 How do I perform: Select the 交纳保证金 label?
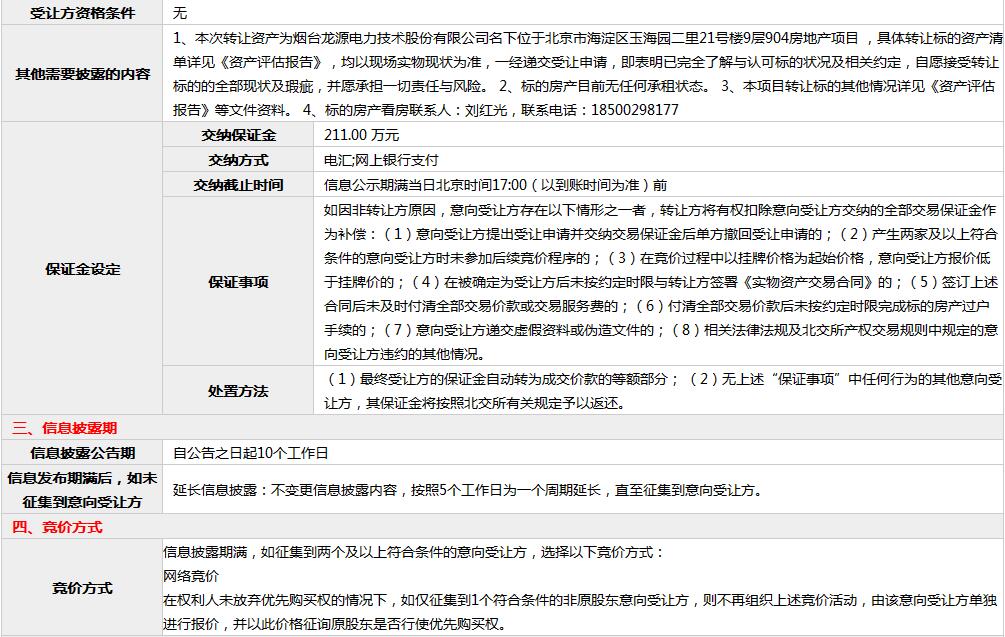click(238, 135)
